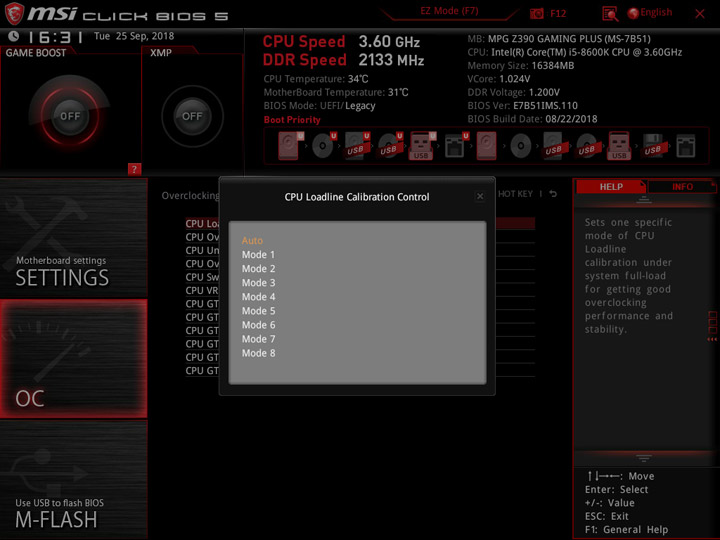Choose Mode 8 loadline calibration

pyautogui.click(x=259, y=353)
